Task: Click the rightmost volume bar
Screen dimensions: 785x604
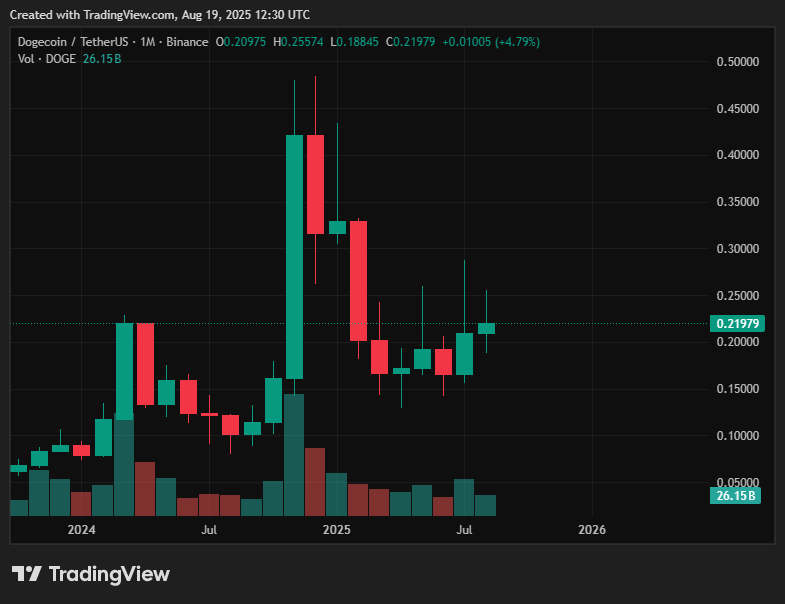Action: (486, 505)
